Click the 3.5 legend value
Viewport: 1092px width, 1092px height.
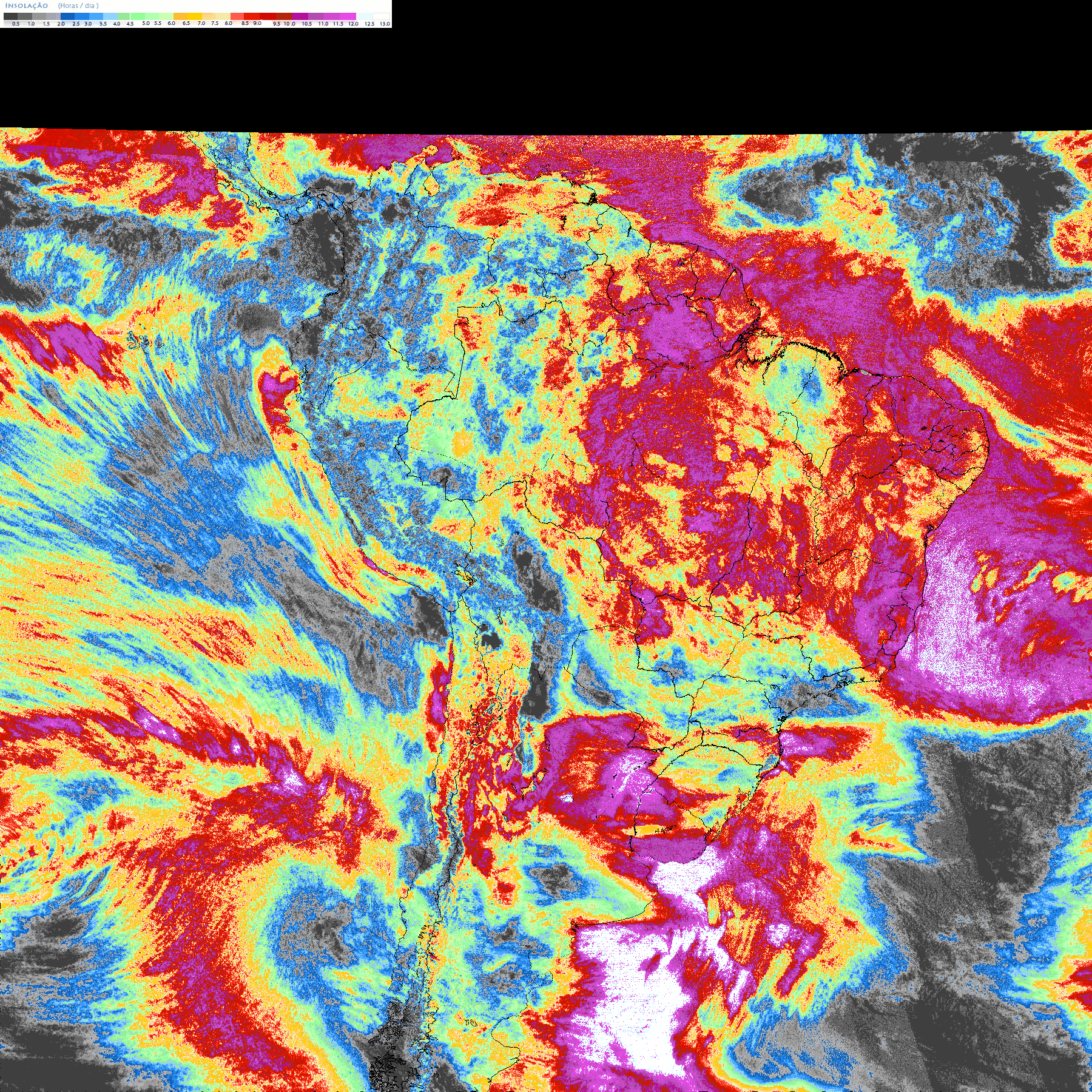tap(103, 24)
